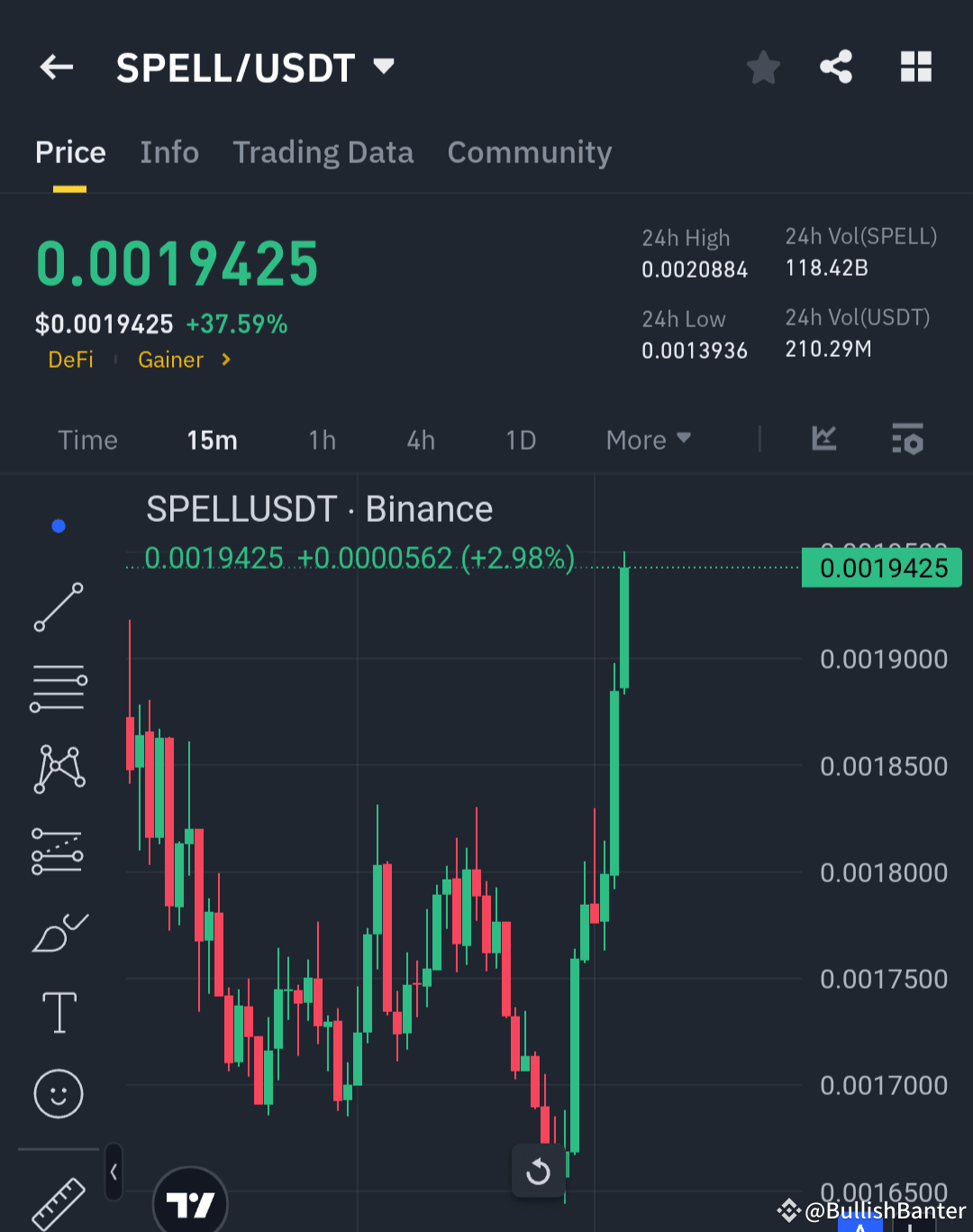The height and width of the screenshot is (1232, 973).
Task: Open the SPELL/USDT pair selector dropdown
Action: 383,67
